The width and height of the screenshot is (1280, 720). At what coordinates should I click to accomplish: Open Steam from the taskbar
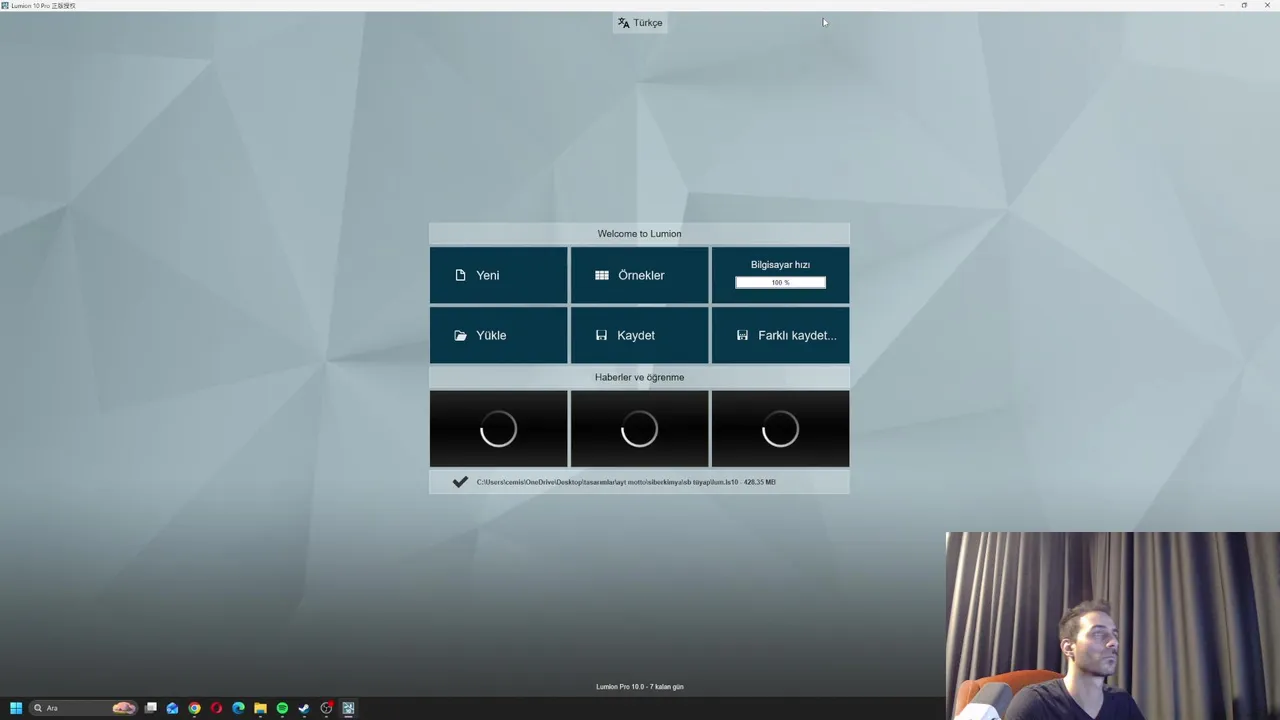point(304,708)
